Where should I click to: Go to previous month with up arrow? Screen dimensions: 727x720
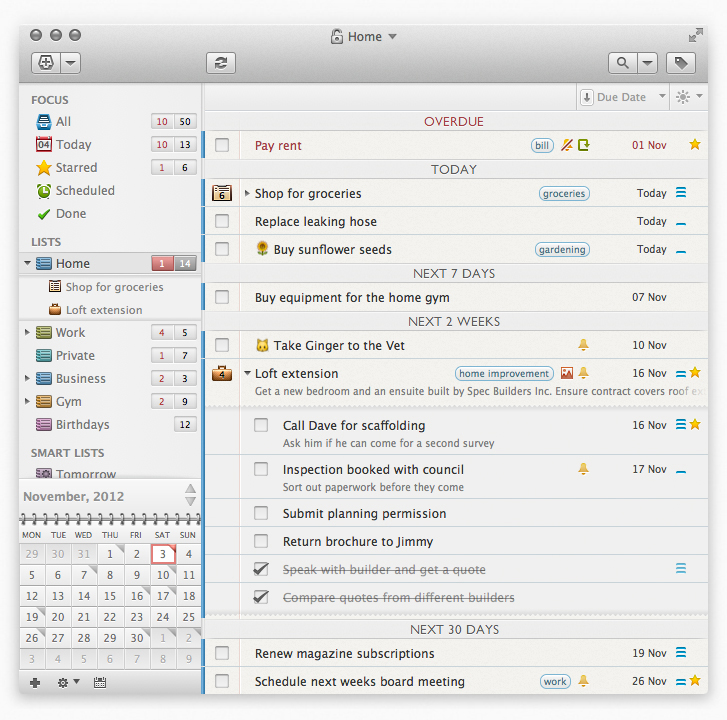[x=191, y=489]
